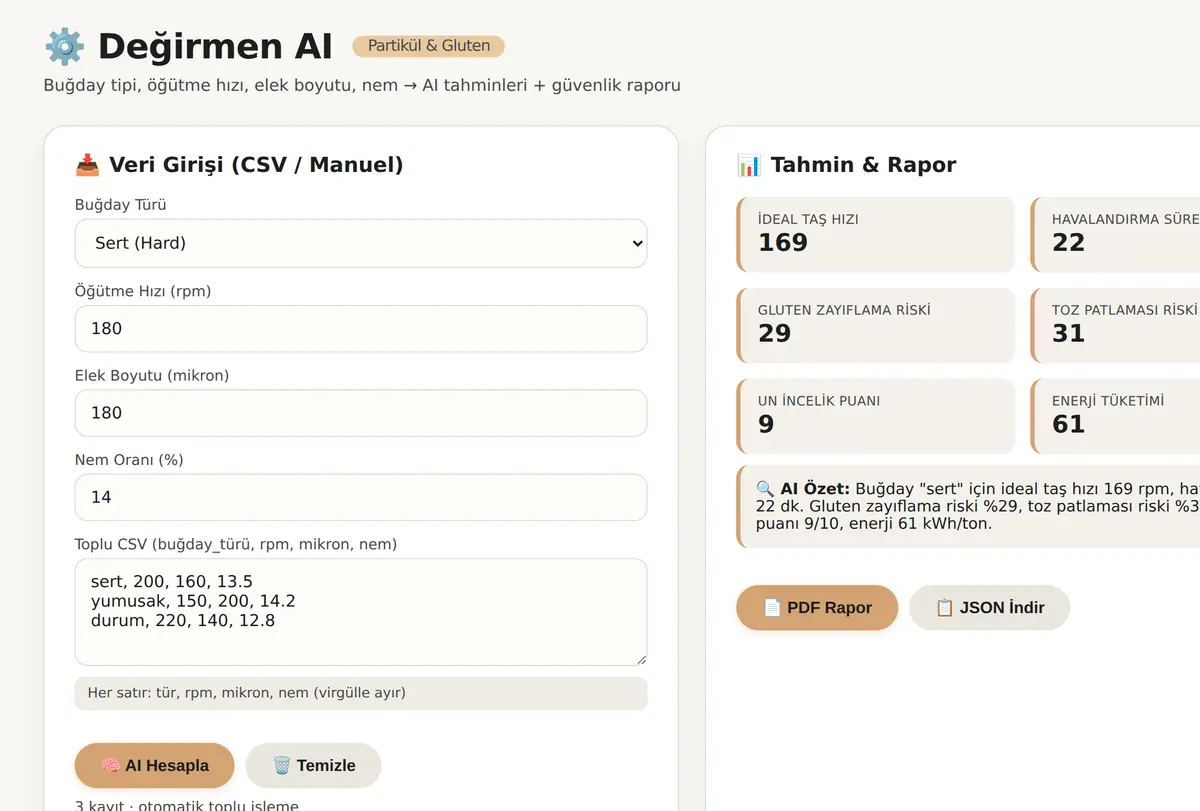Click the Partikül & Gluten badge
The height and width of the screenshot is (811, 1200).
(x=429, y=46)
